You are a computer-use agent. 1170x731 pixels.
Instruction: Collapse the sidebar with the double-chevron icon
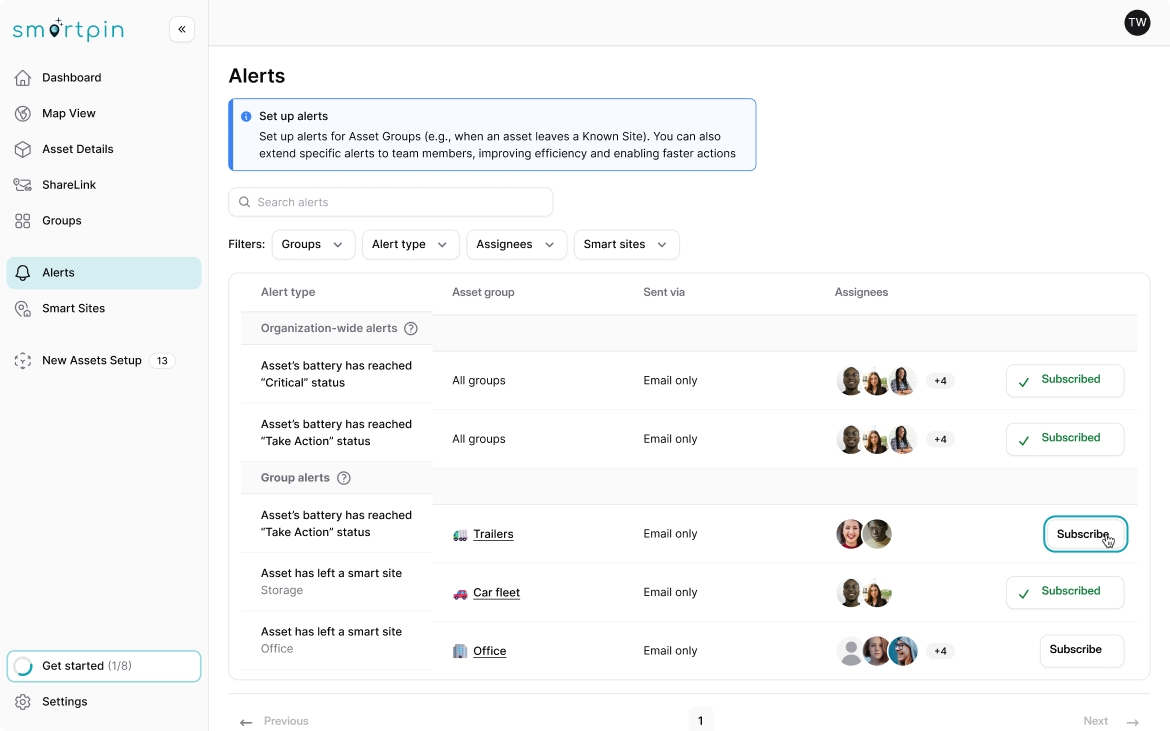182,29
